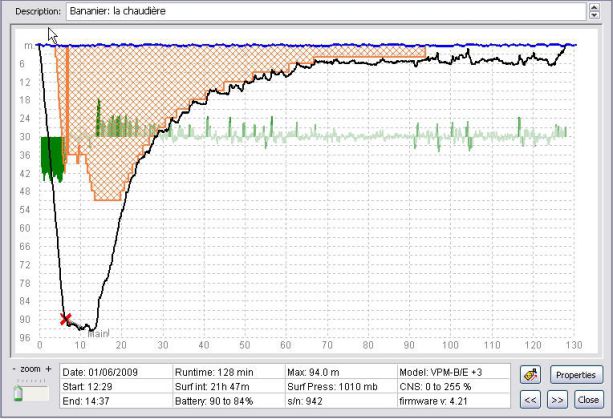
Task: Go to previous dive with << button
Action: tap(531, 398)
